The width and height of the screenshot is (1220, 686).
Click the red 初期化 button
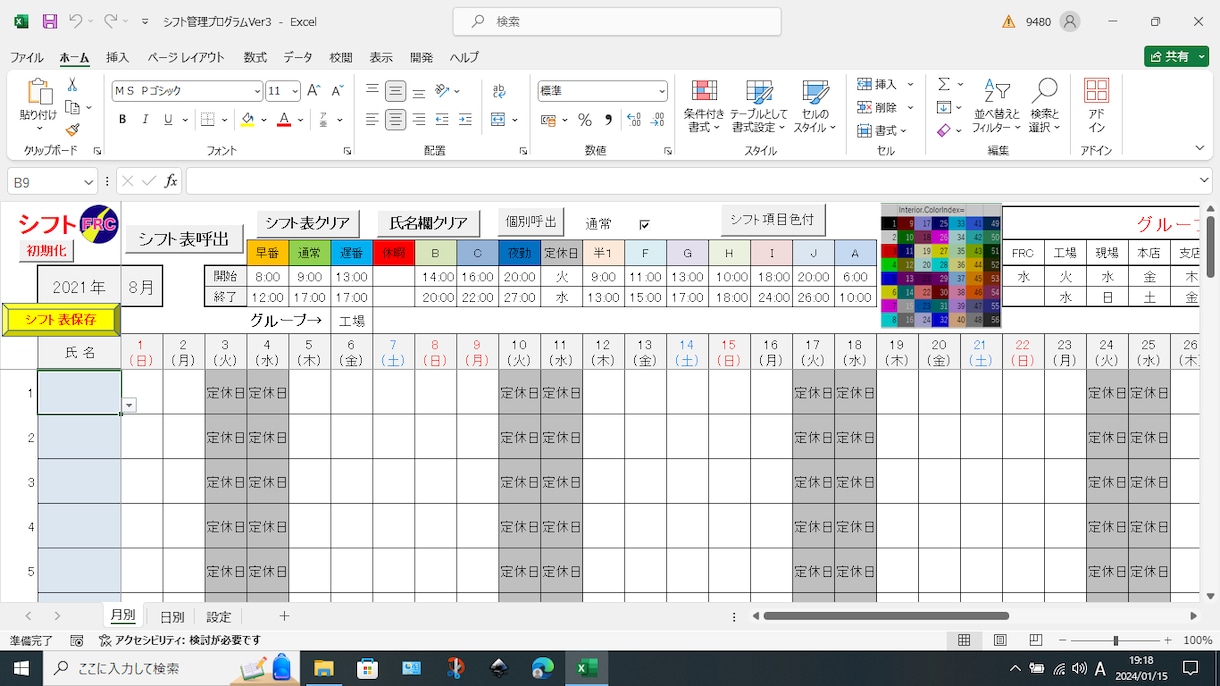pyautogui.click(x=45, y=250)
